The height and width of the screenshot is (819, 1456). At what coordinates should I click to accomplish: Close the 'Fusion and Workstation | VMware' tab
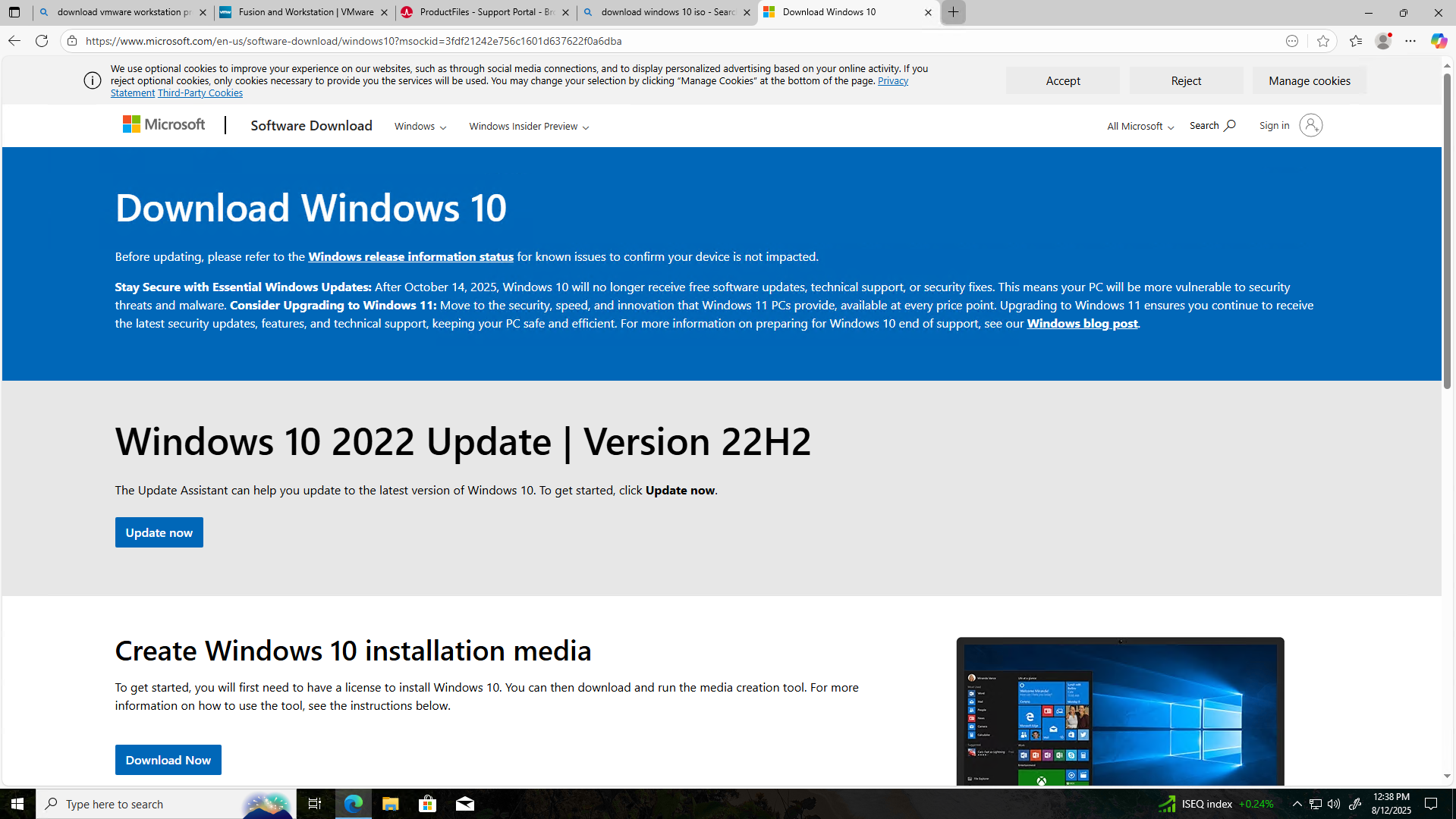(x=384, y=12)
